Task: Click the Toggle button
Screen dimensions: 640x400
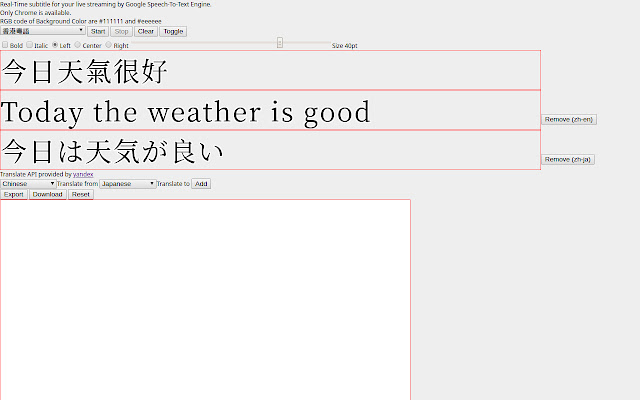Action: pos(173,31)
